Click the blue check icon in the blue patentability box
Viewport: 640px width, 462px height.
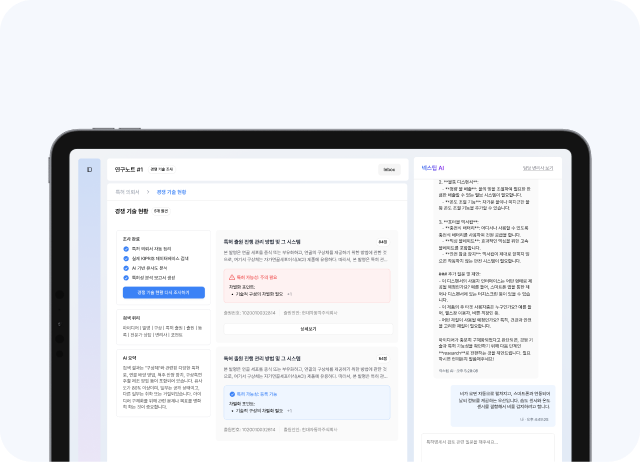point(232,394)
